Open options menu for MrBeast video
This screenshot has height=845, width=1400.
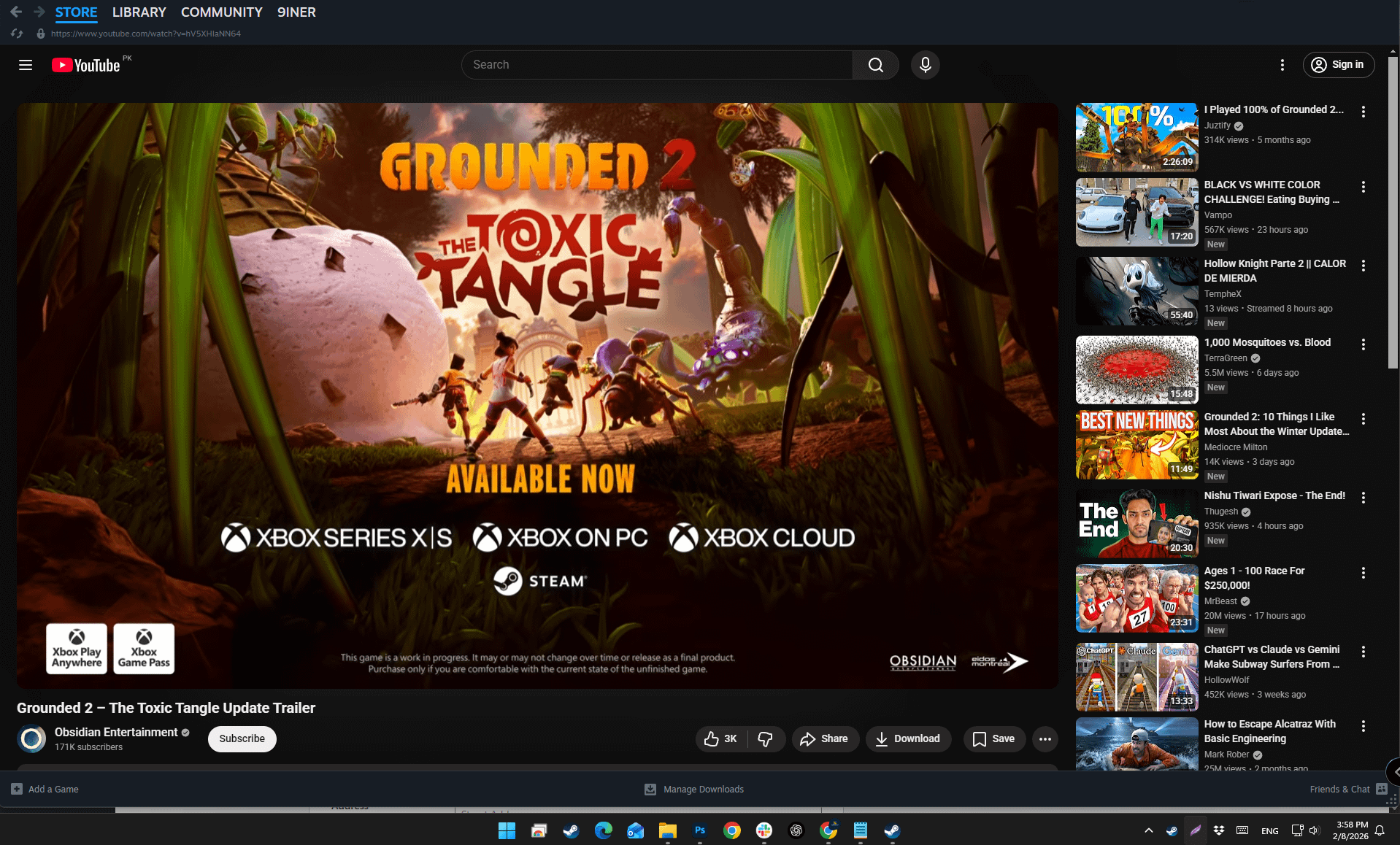1363,574
